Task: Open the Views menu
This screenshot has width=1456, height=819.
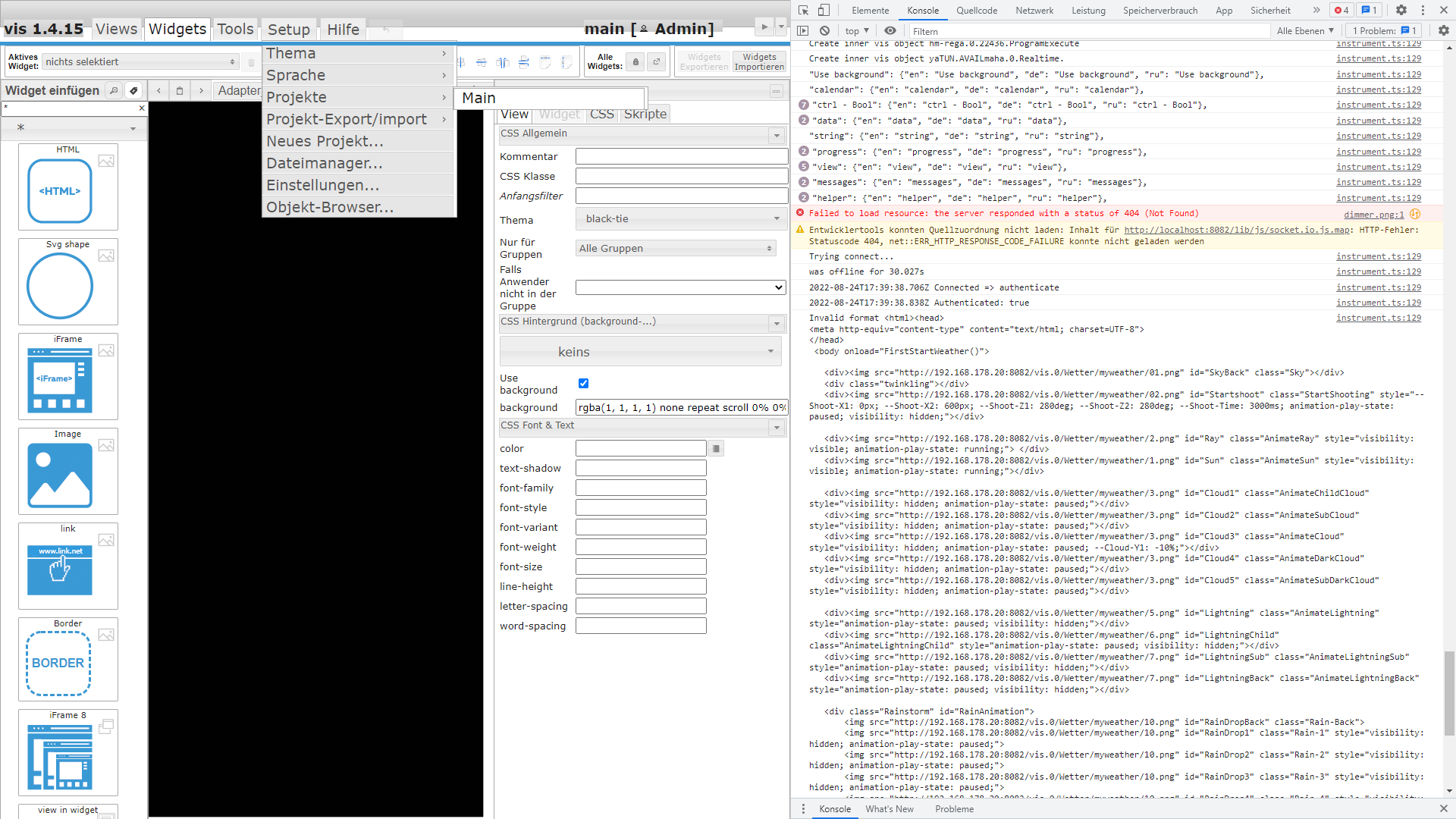Action: point(117,30)
